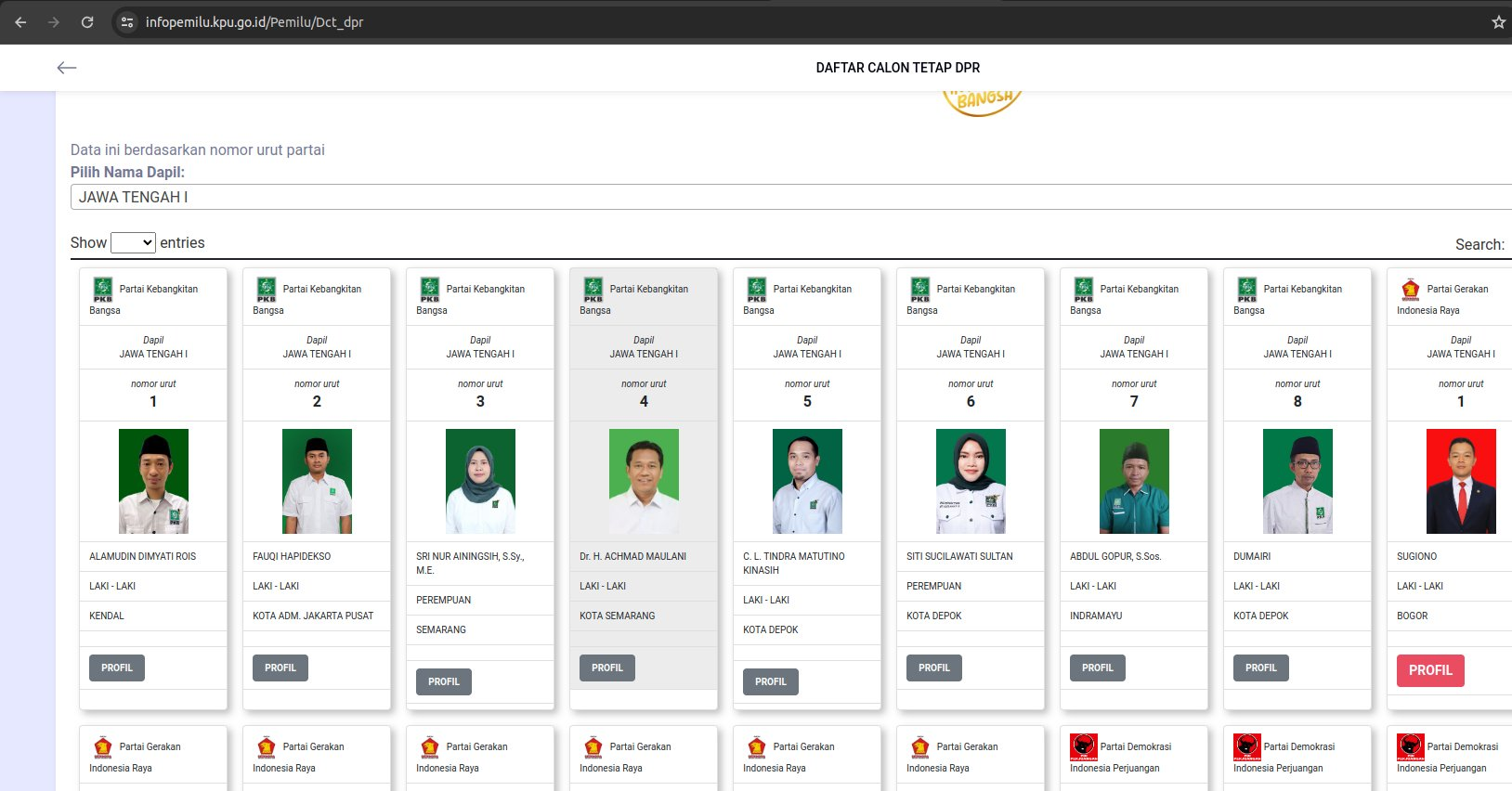Viewport: 1512px width, 791px height.
Task: Click photo of Sri Nur Ainingsih
Action: coord(480,481)
